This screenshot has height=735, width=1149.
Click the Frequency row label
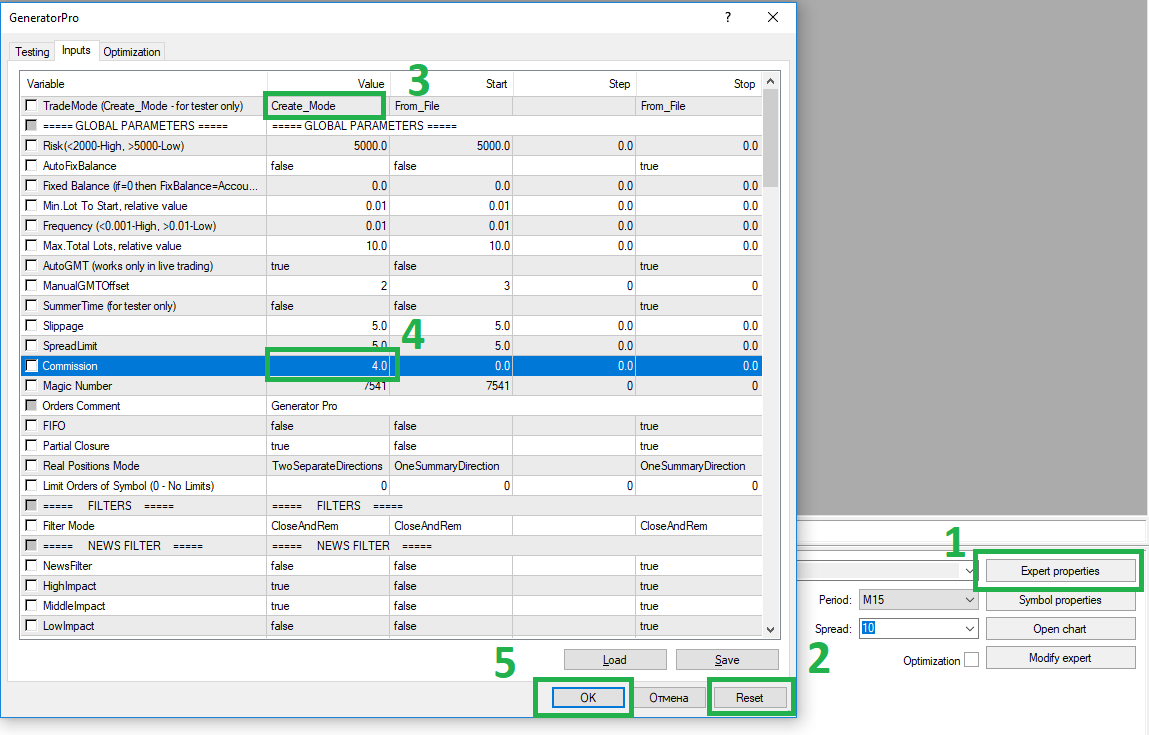tap(129, 226)
